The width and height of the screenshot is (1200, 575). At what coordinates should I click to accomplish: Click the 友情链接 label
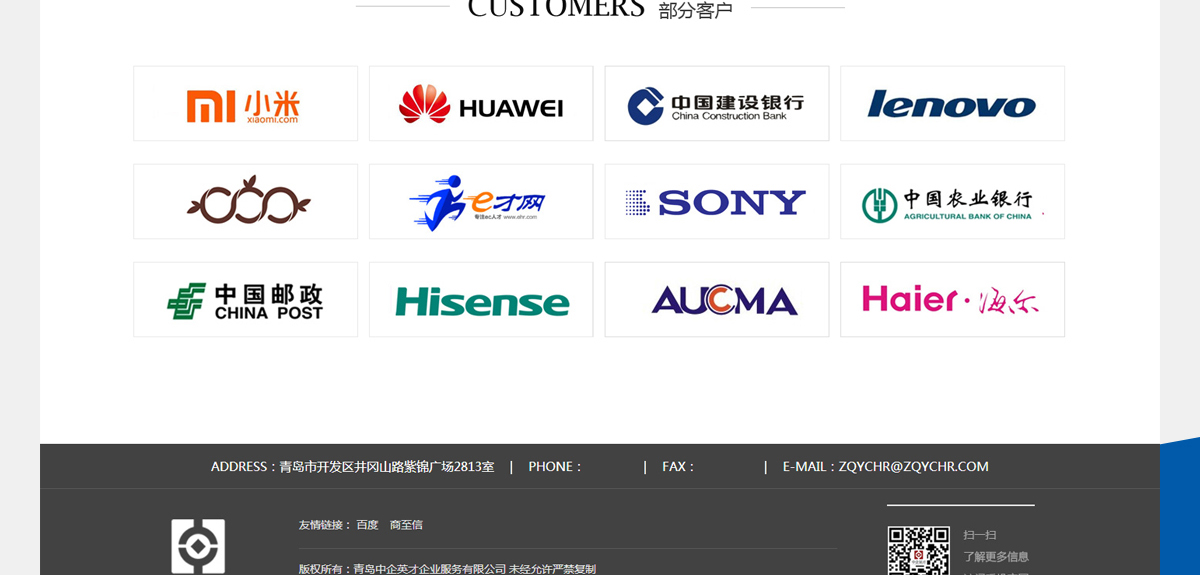(x=325, y=525)
